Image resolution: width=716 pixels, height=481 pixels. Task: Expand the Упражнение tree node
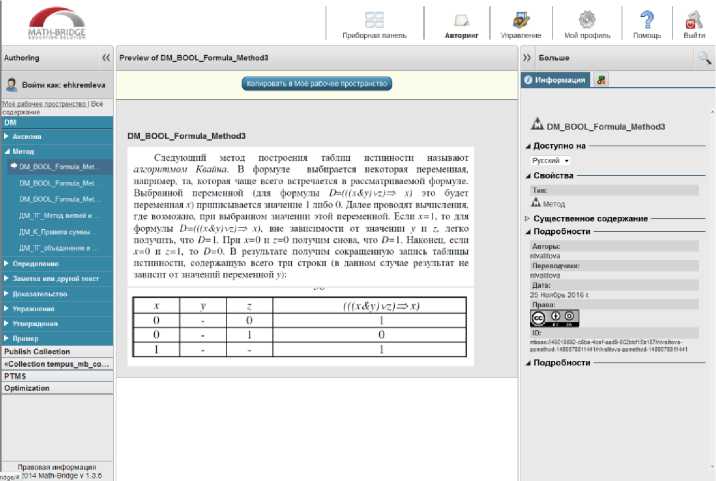tap(6, 308)
